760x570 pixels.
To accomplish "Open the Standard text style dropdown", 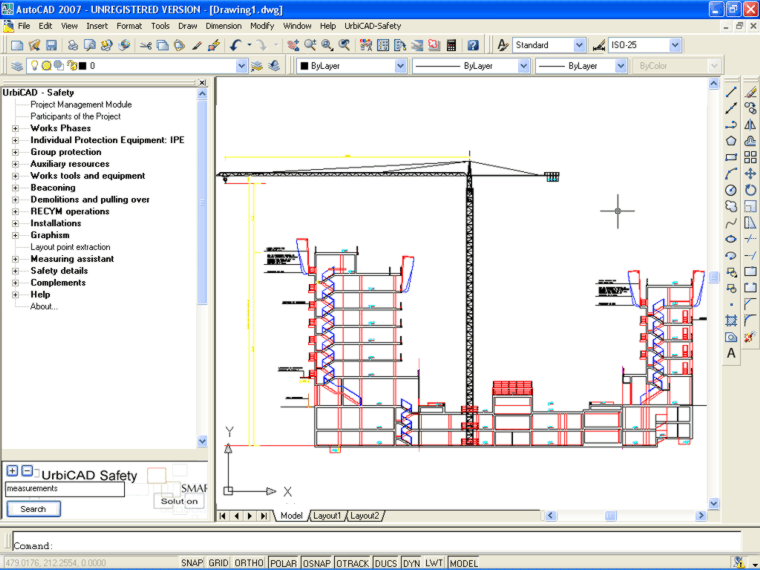I will tap(579, 45).
